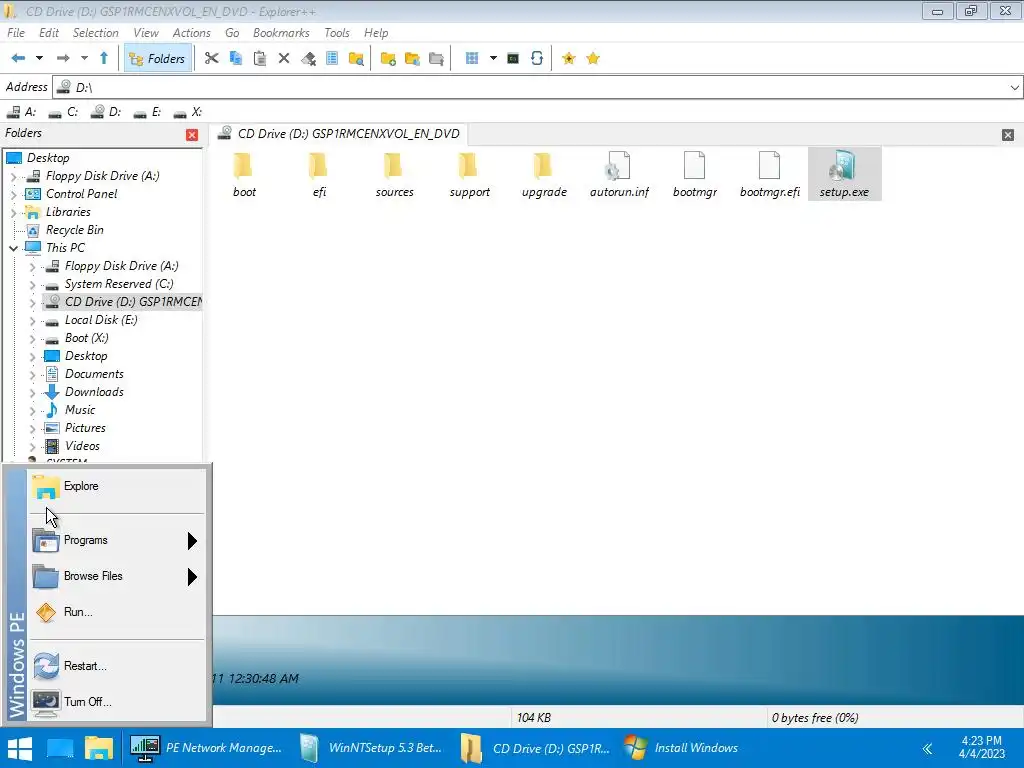Expand the Control Panel tree node
1024x768 pixels.
pyautogui.click(x=13, y=194)
